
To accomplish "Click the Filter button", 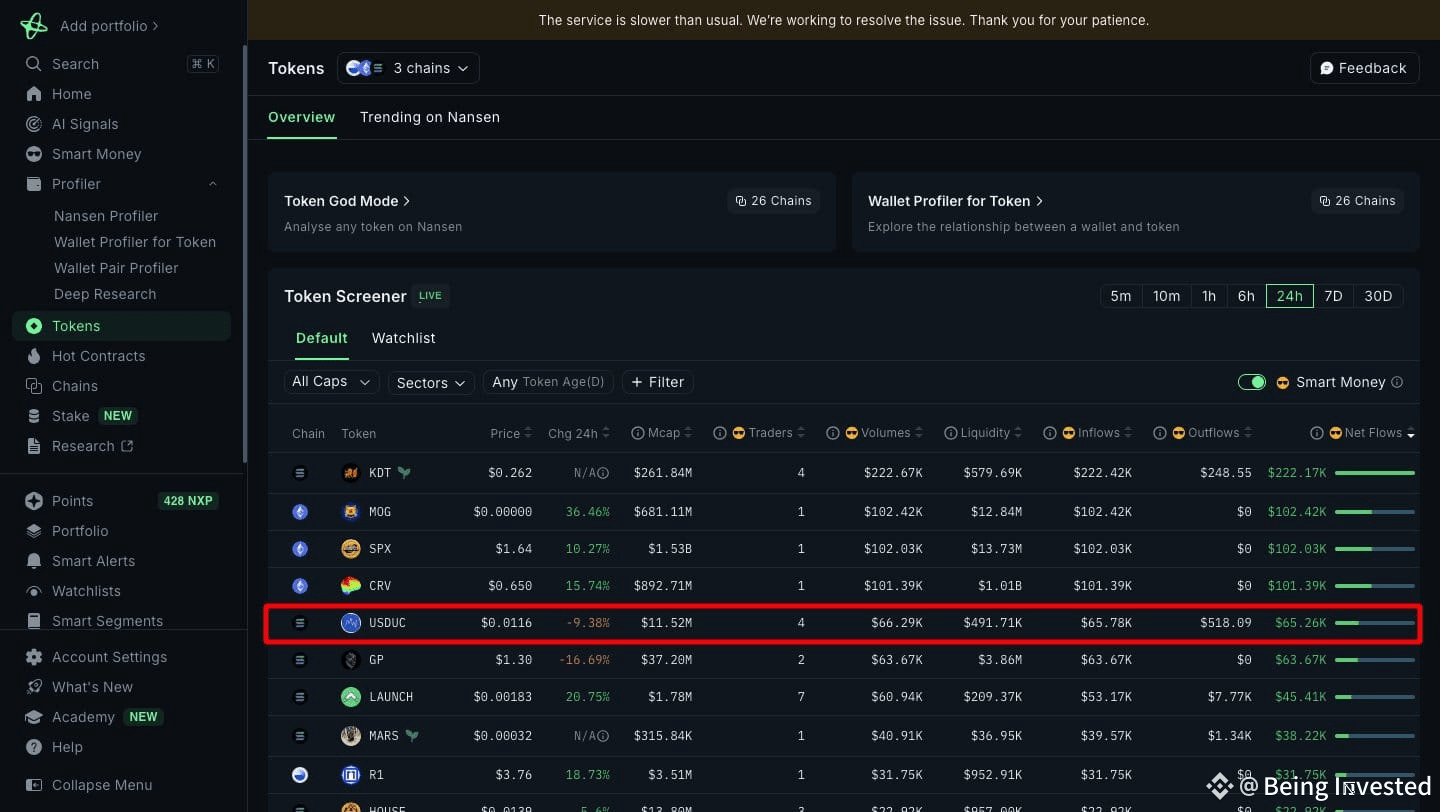I will pos(658,382).
